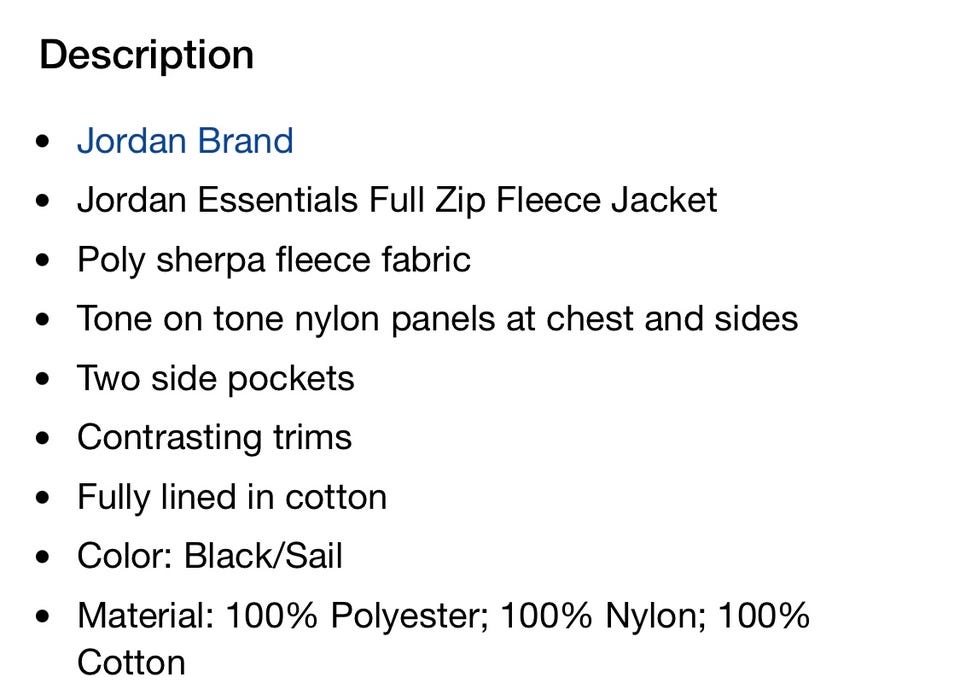Click the wrapped word Cotton on the last line
Screen dimensions: 960x689
pos(131,663)
